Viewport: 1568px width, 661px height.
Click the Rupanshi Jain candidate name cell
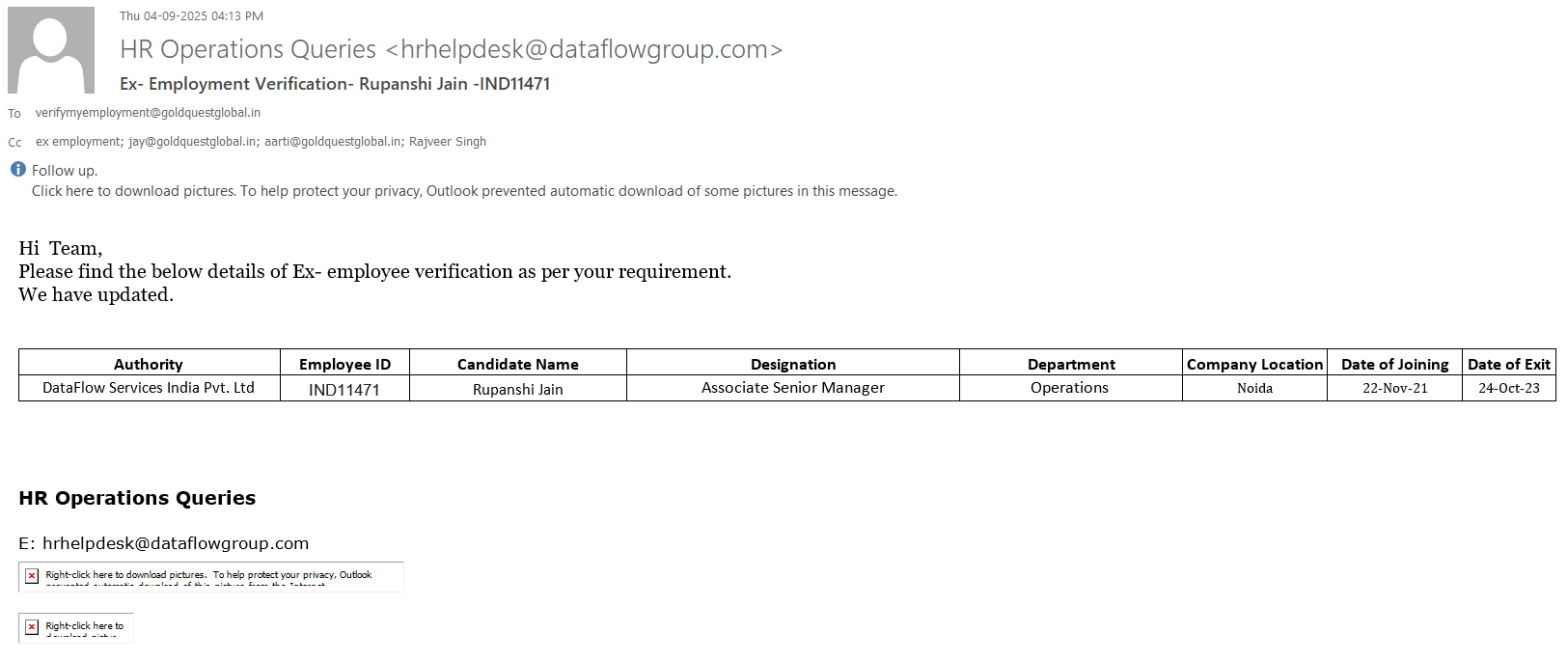point(518,389)
